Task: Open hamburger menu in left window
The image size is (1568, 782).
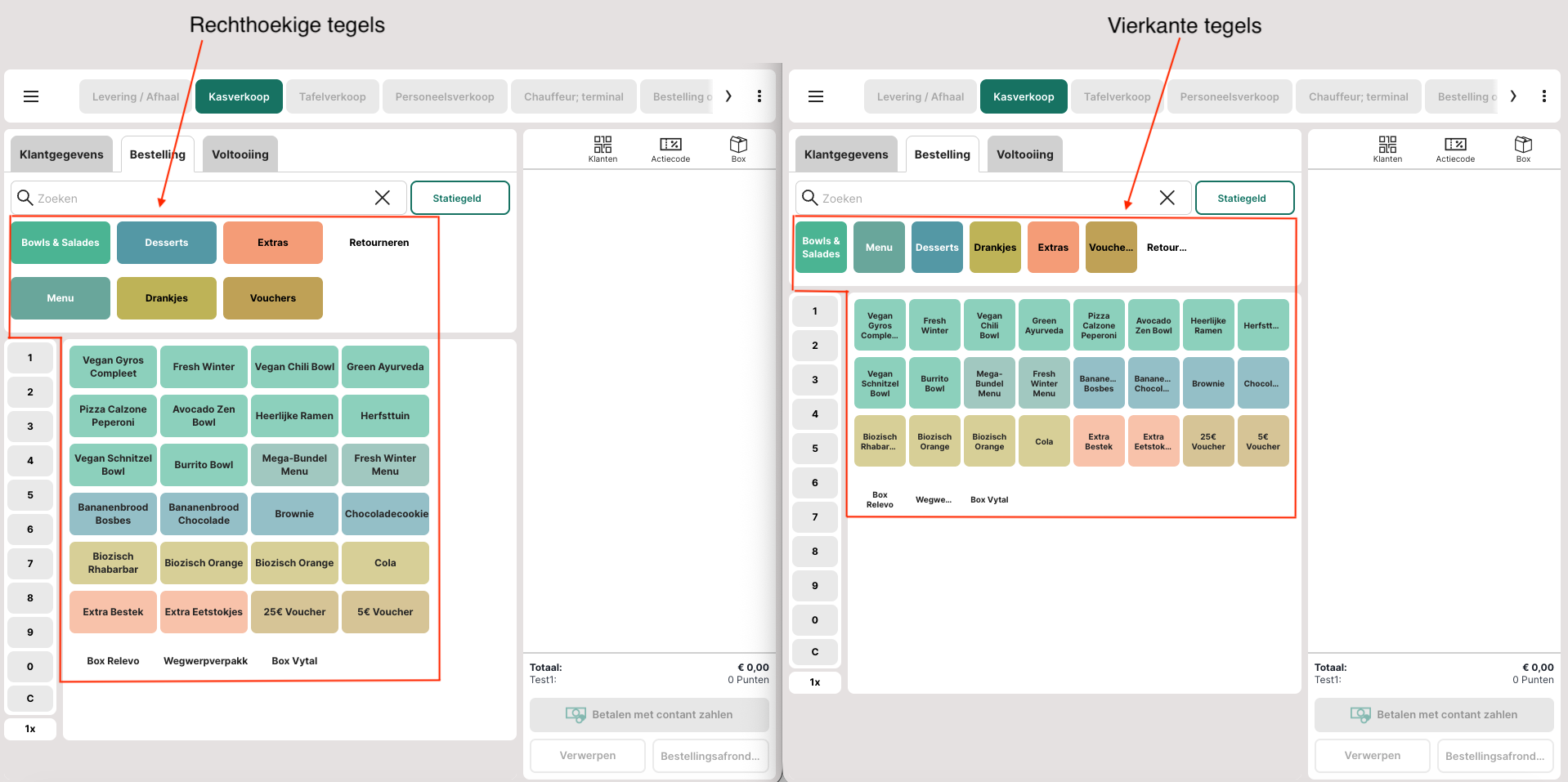Action: click(x=31, y=96)
